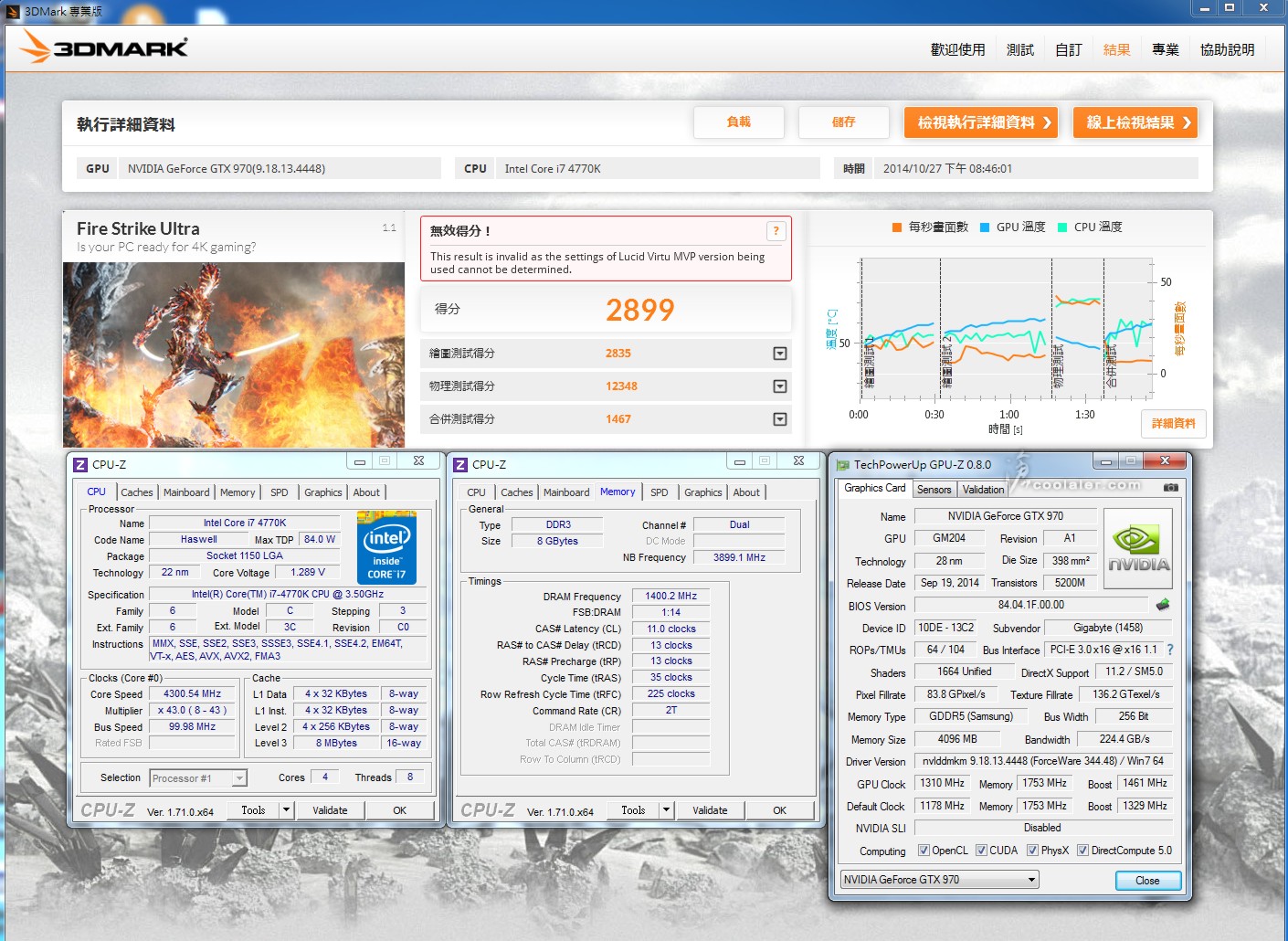Click the DRAM Frequency 1400.2 MHz value

tap(670, 596)
